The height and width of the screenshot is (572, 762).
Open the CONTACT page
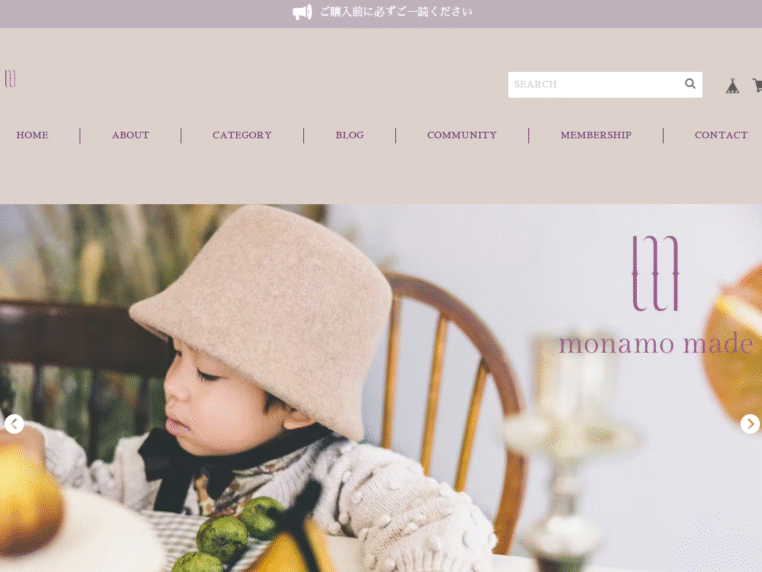coord(721,135)
